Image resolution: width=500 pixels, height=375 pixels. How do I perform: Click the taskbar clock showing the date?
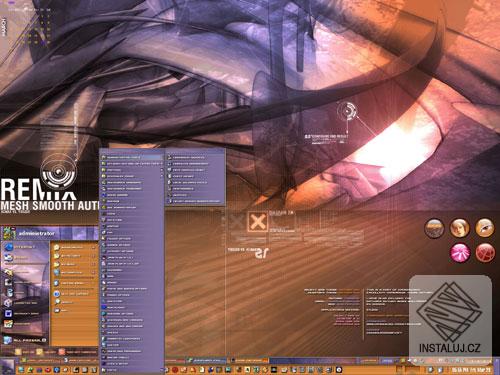[x=471, y=370]
